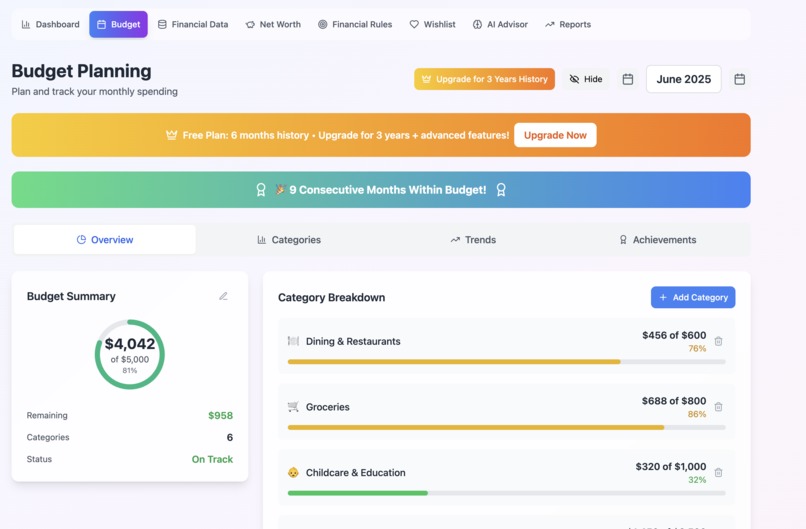The width and height of the screenshot is (806, 529).
Task: Open the AI Advisor page
Action: (500, 24)
